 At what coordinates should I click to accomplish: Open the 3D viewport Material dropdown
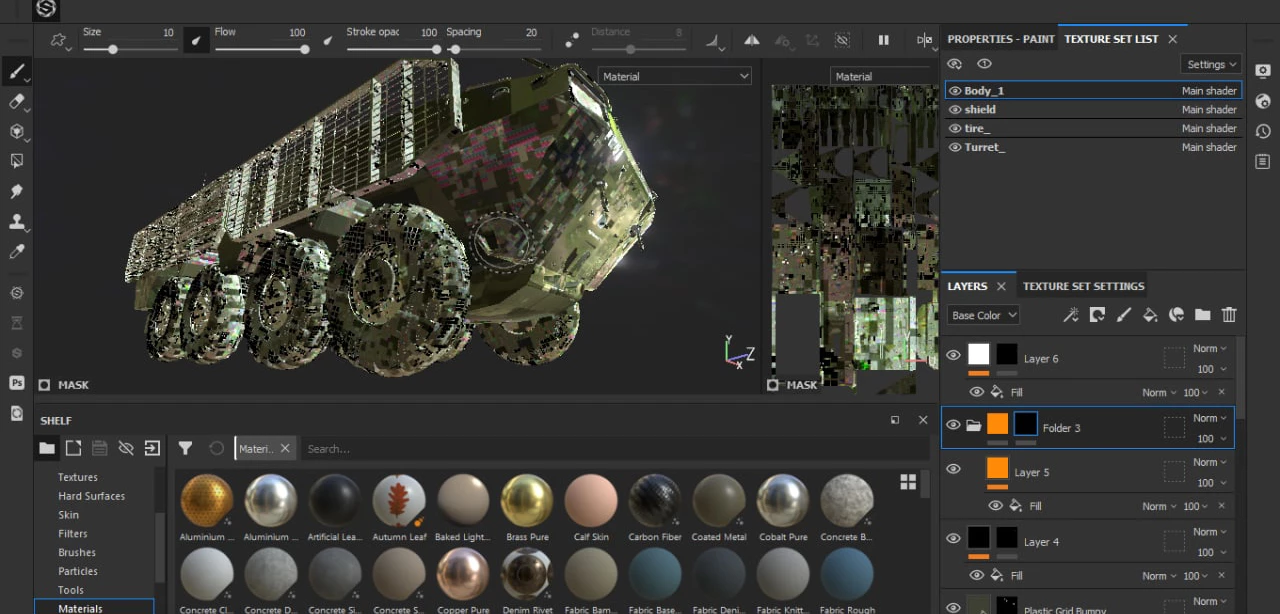(x=675, y=76)
